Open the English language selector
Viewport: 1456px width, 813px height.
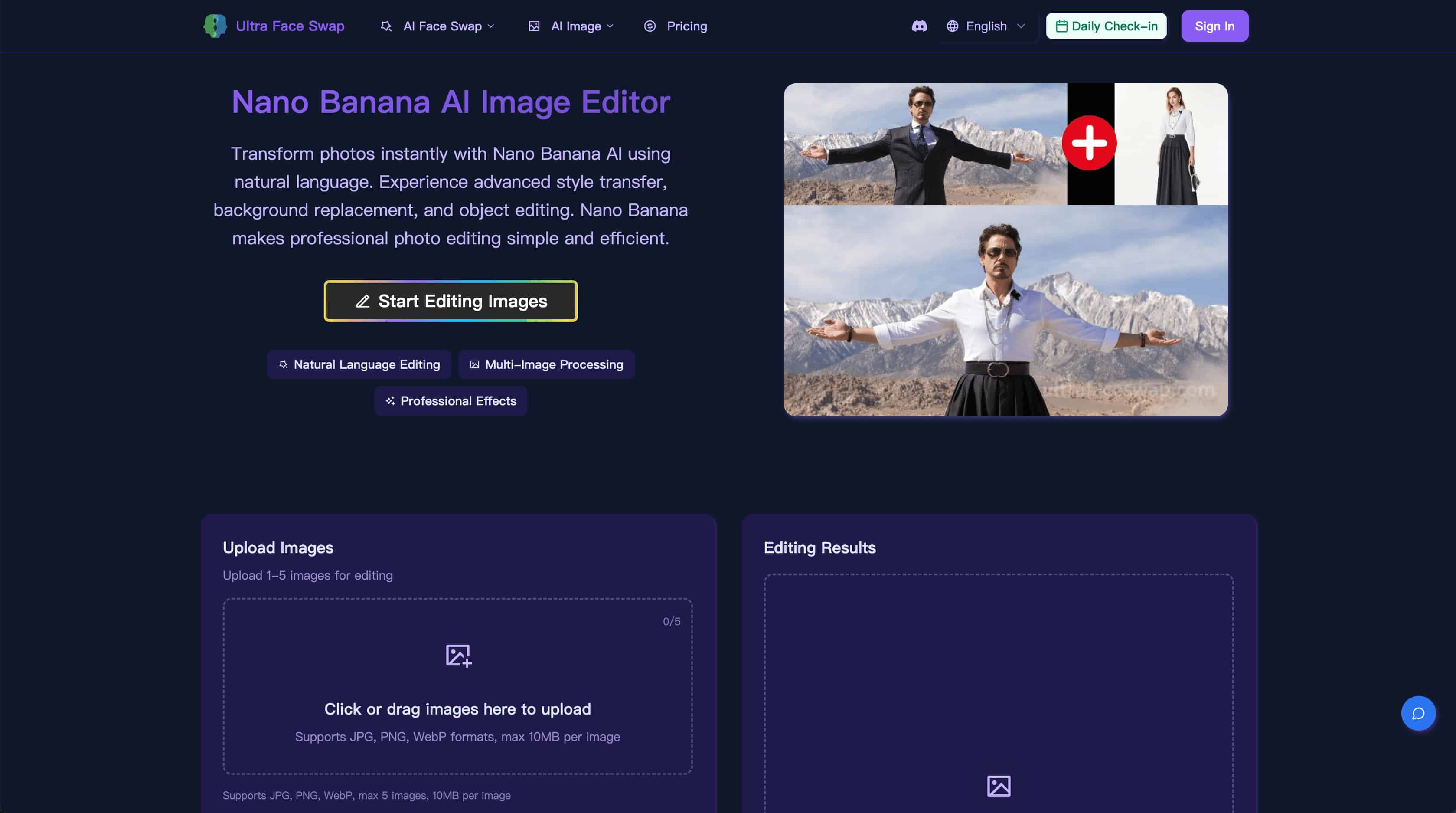pos(986,26)
